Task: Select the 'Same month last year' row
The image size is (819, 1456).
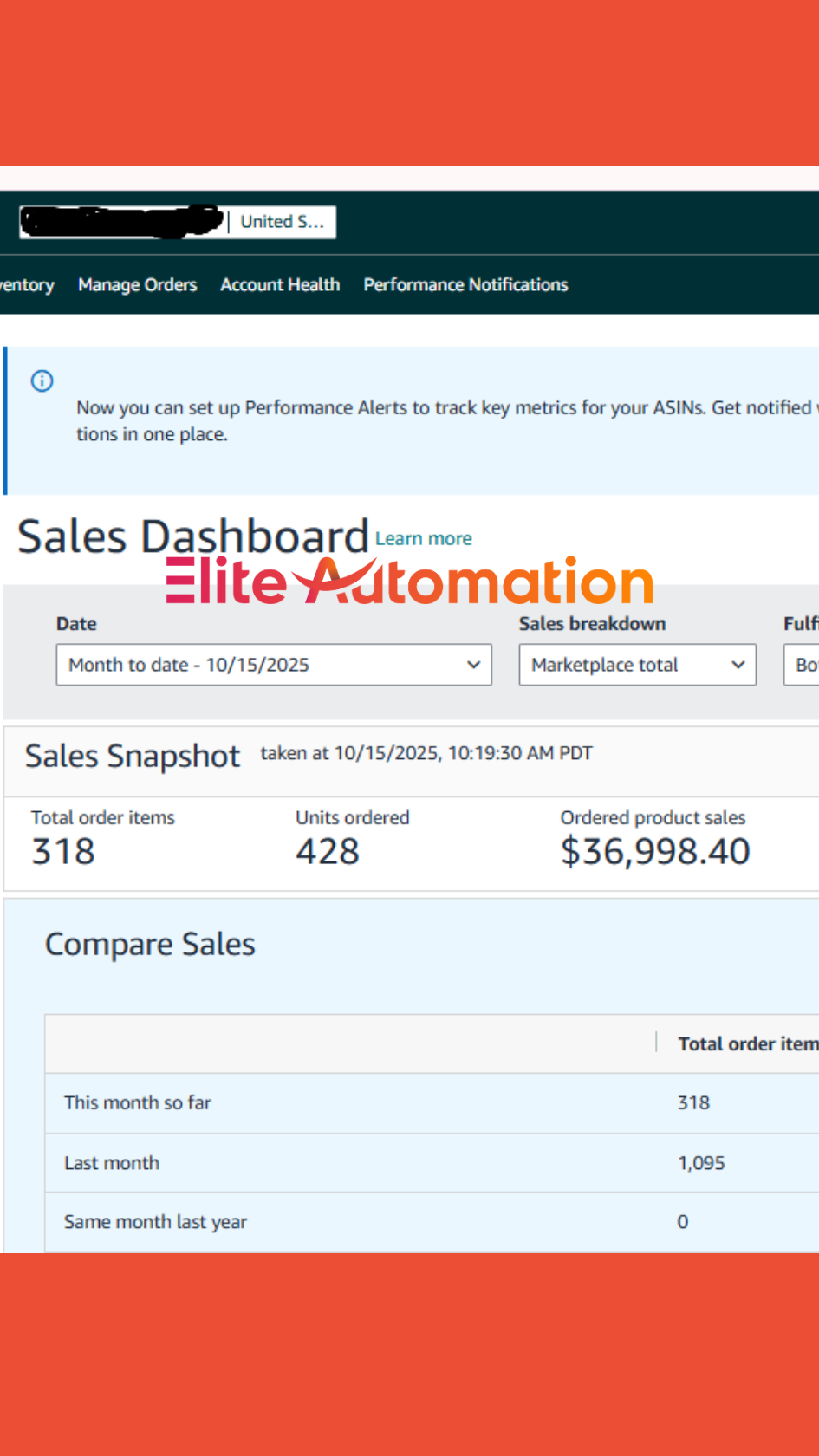Action: (155, 1222)
